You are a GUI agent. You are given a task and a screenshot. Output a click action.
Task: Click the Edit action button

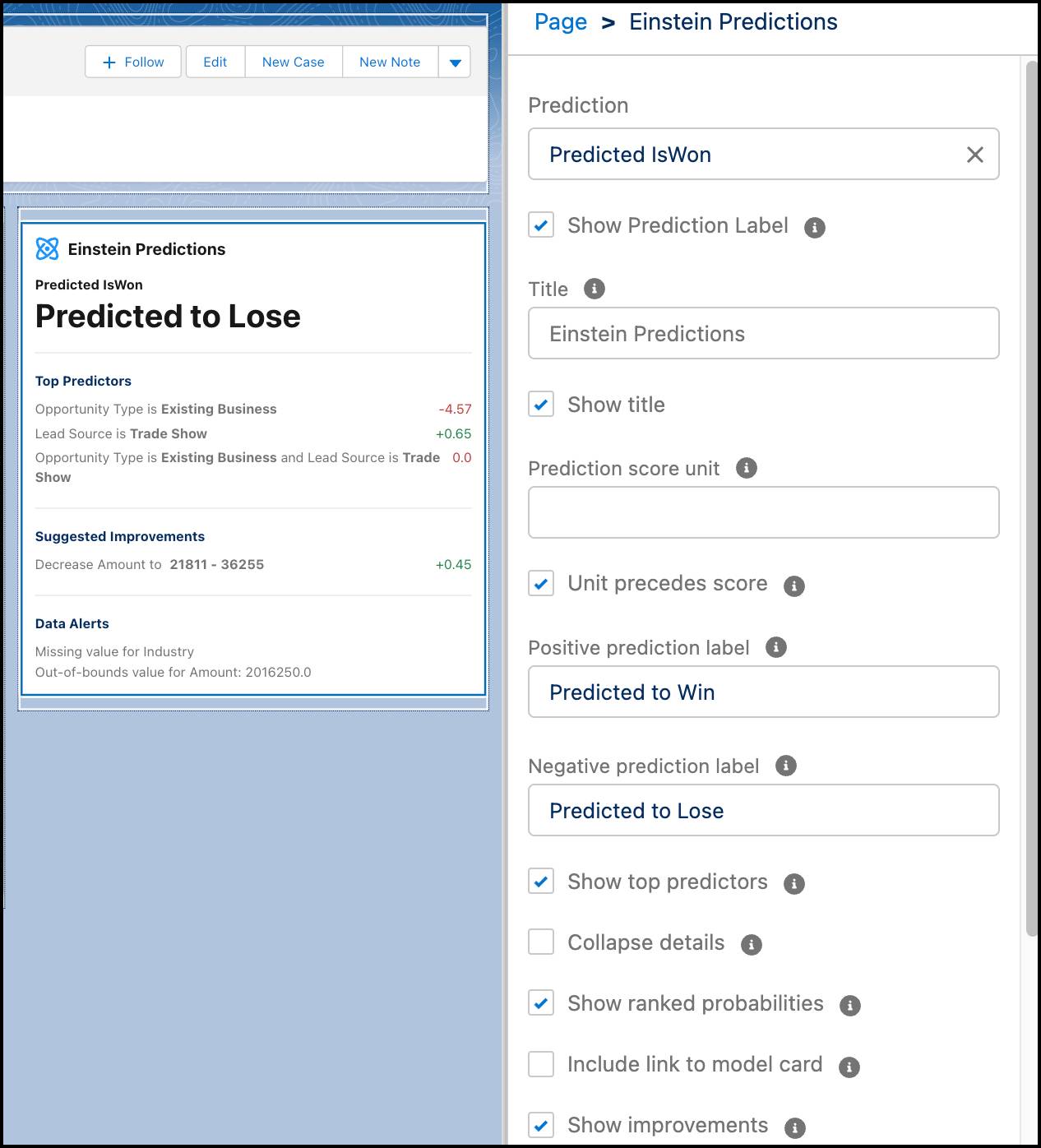pyautogui.click(x=215, y=61)
